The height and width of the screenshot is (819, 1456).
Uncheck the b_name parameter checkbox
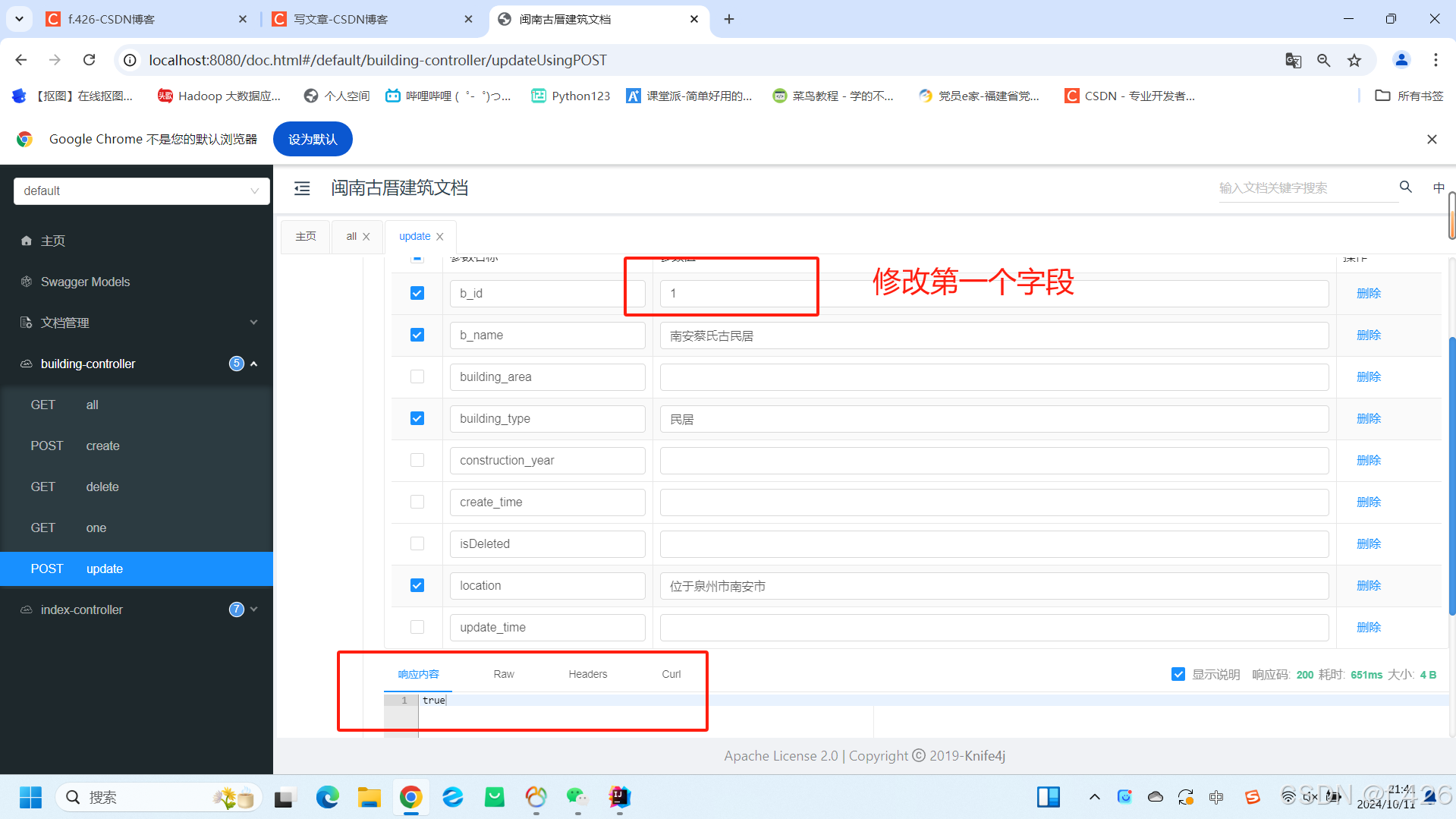(417, 335)
